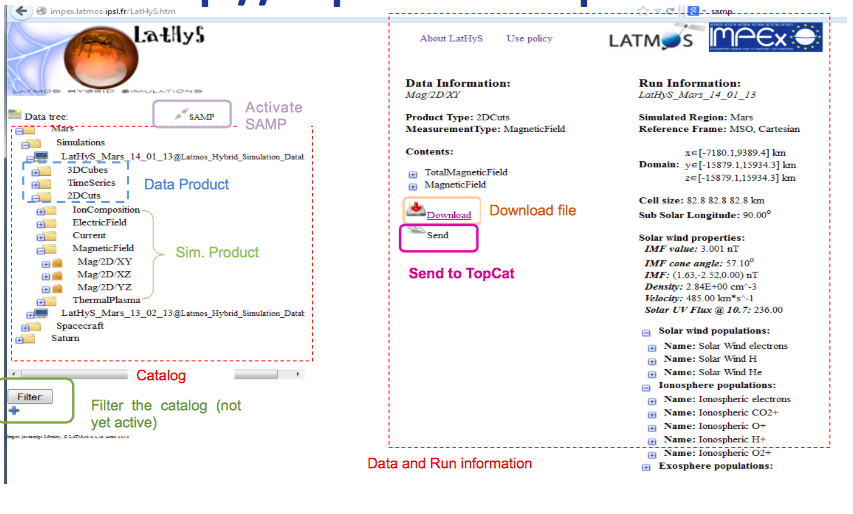The height and width of the screenshot is (514, 853).
Task: Select Mag/2D/XZ in the data tree
Action: coord(104,275)
